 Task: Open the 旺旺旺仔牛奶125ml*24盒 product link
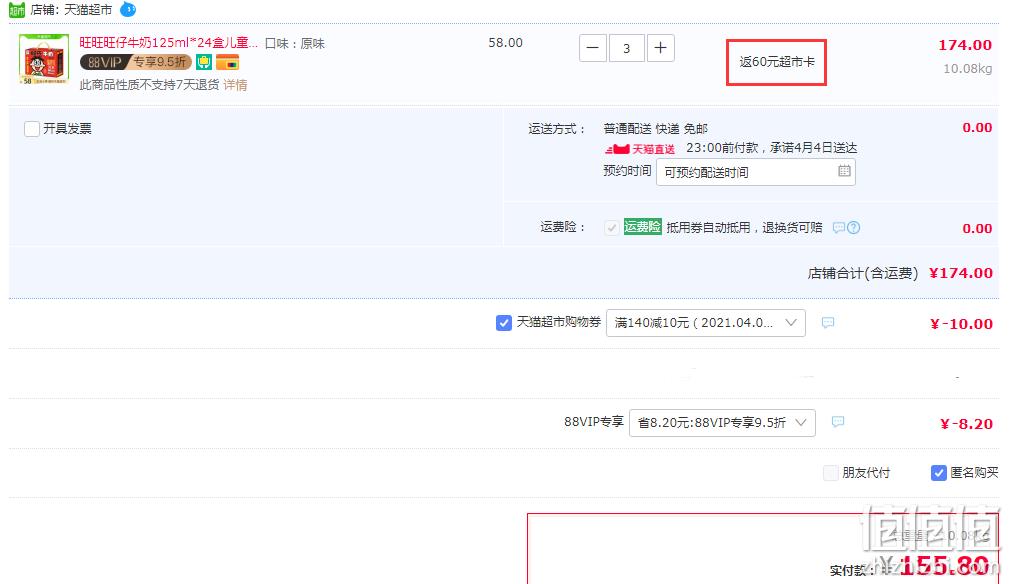pyautogui.click(x=168, y=42)
